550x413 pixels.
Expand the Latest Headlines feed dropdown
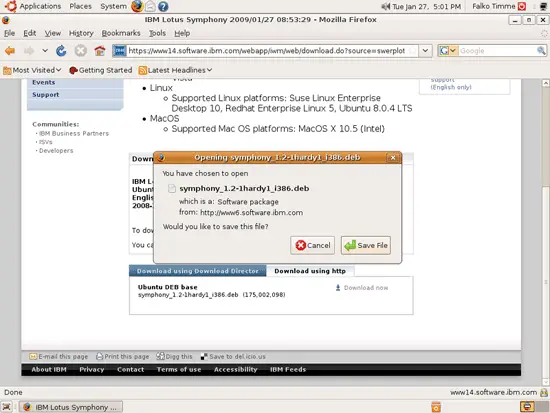coord(209,70)
